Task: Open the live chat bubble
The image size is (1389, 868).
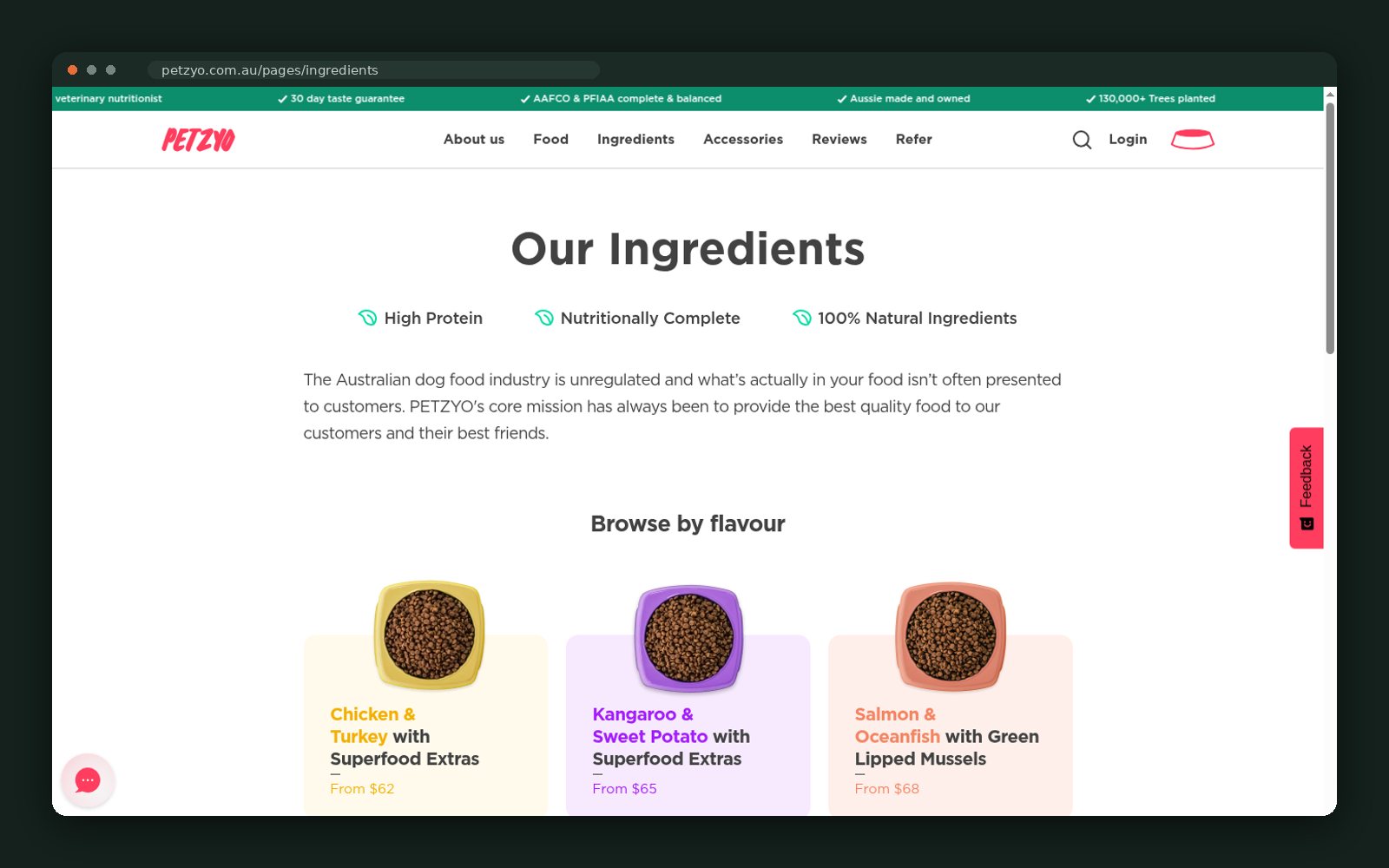Action: pos(88,780)
